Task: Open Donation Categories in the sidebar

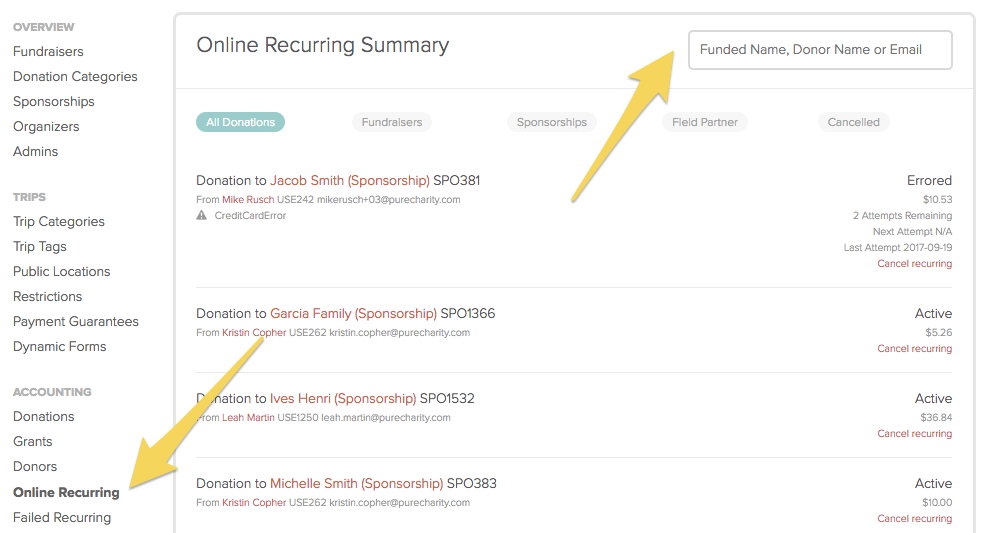Action: point(75,76)
